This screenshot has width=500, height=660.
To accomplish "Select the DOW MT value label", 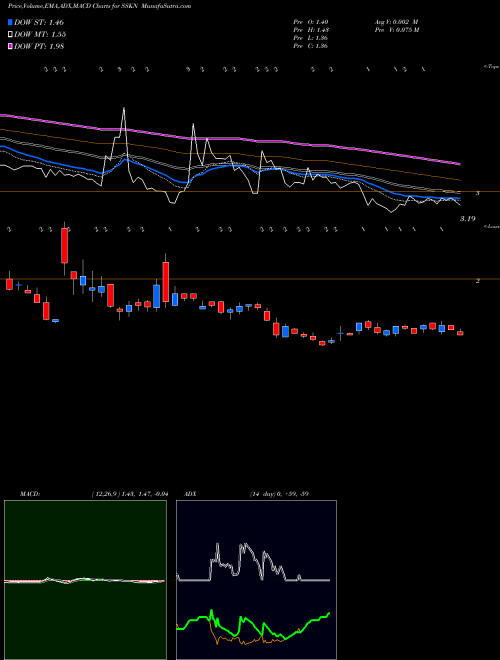I will (x=40, y=34).
